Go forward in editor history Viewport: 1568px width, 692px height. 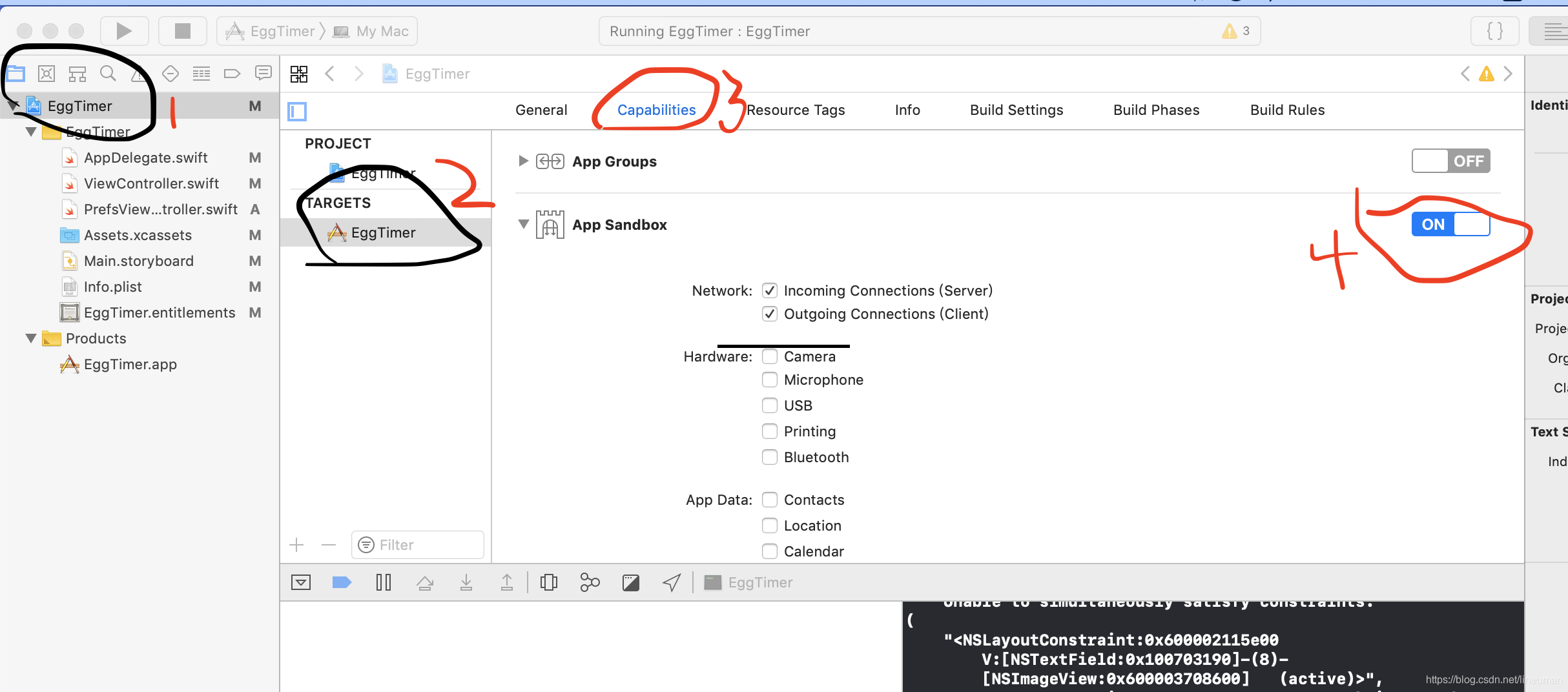(359, 74)
